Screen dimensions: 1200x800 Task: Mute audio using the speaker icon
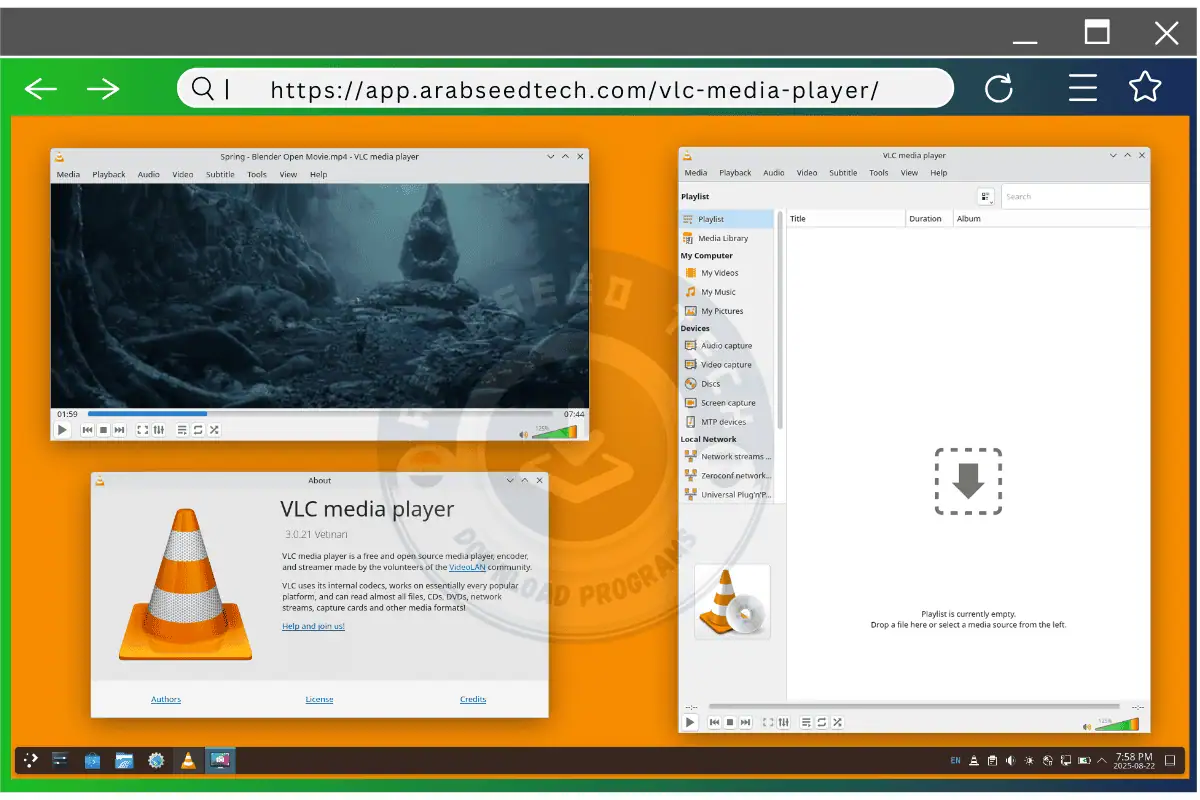[x=522, y=433]
